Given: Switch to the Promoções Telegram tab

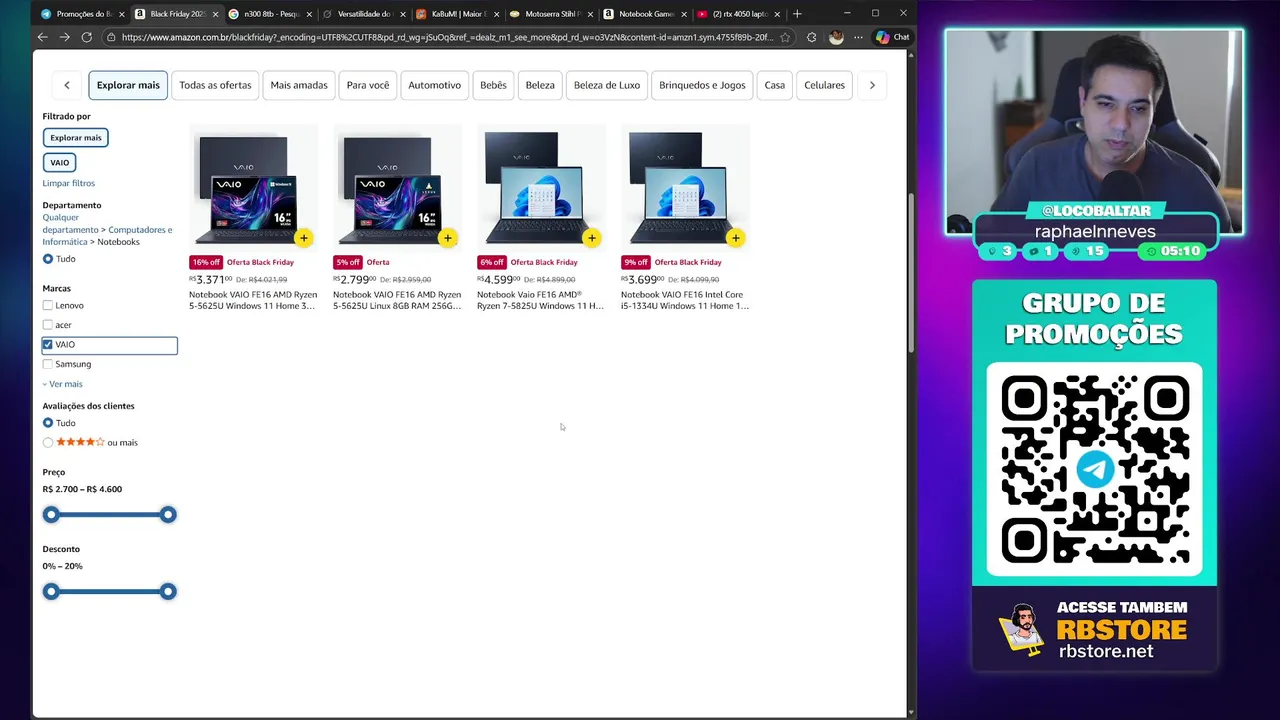Looking at the screenshot, I should click(x=76, y=14).
